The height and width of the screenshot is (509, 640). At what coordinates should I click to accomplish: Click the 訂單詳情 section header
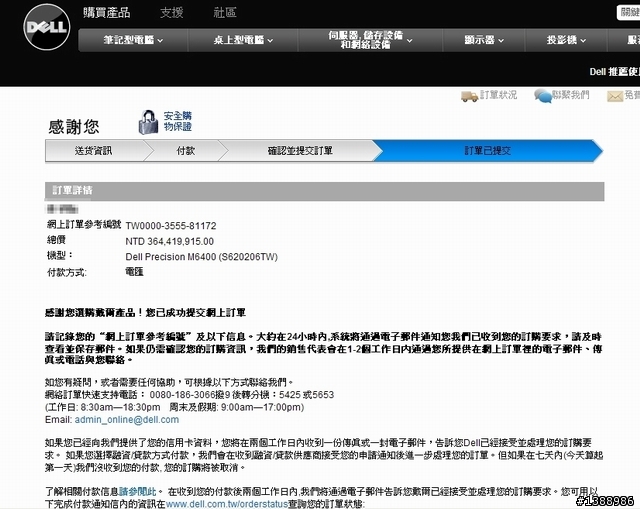324,191
